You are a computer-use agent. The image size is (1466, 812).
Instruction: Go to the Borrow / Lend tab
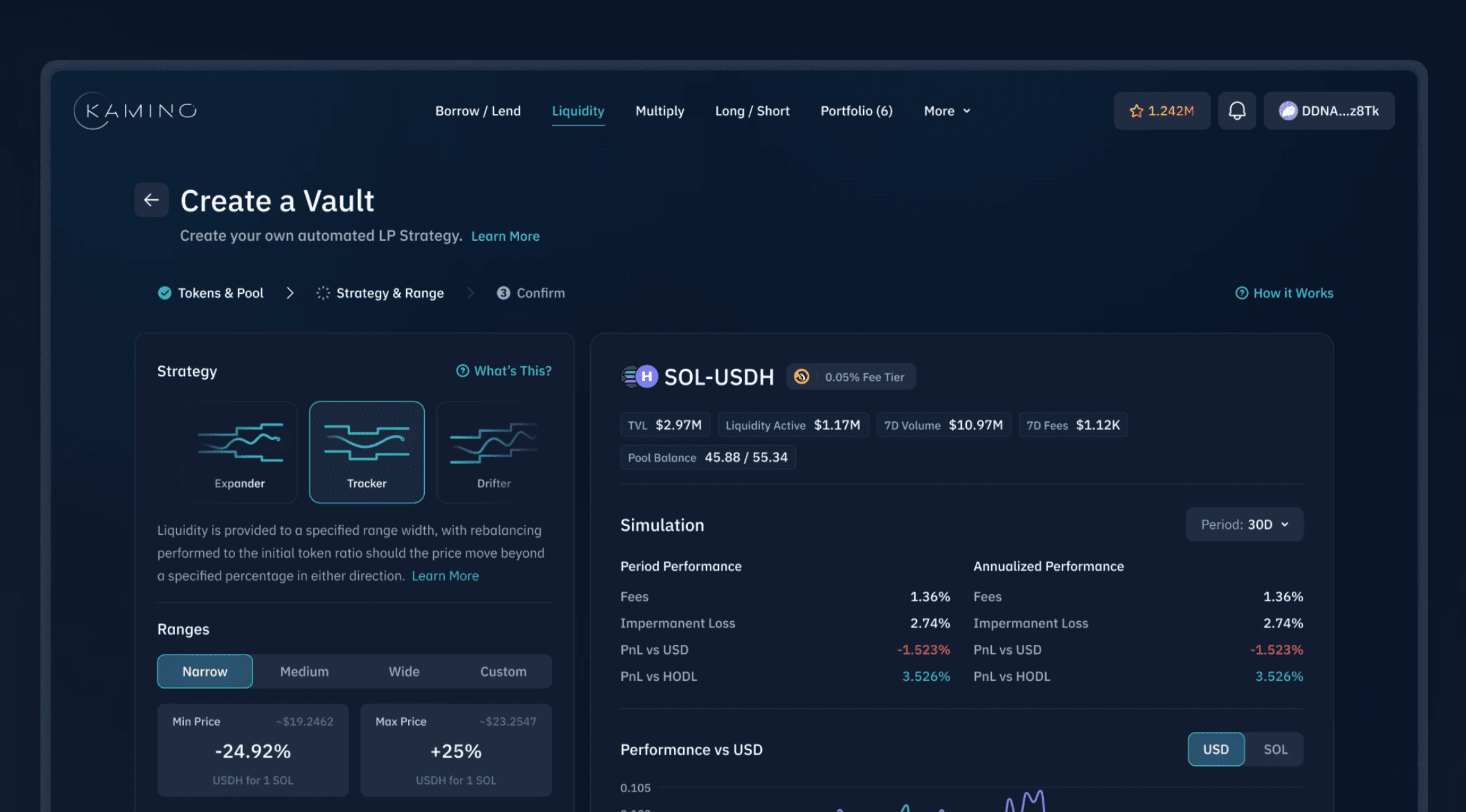(478, 111)
